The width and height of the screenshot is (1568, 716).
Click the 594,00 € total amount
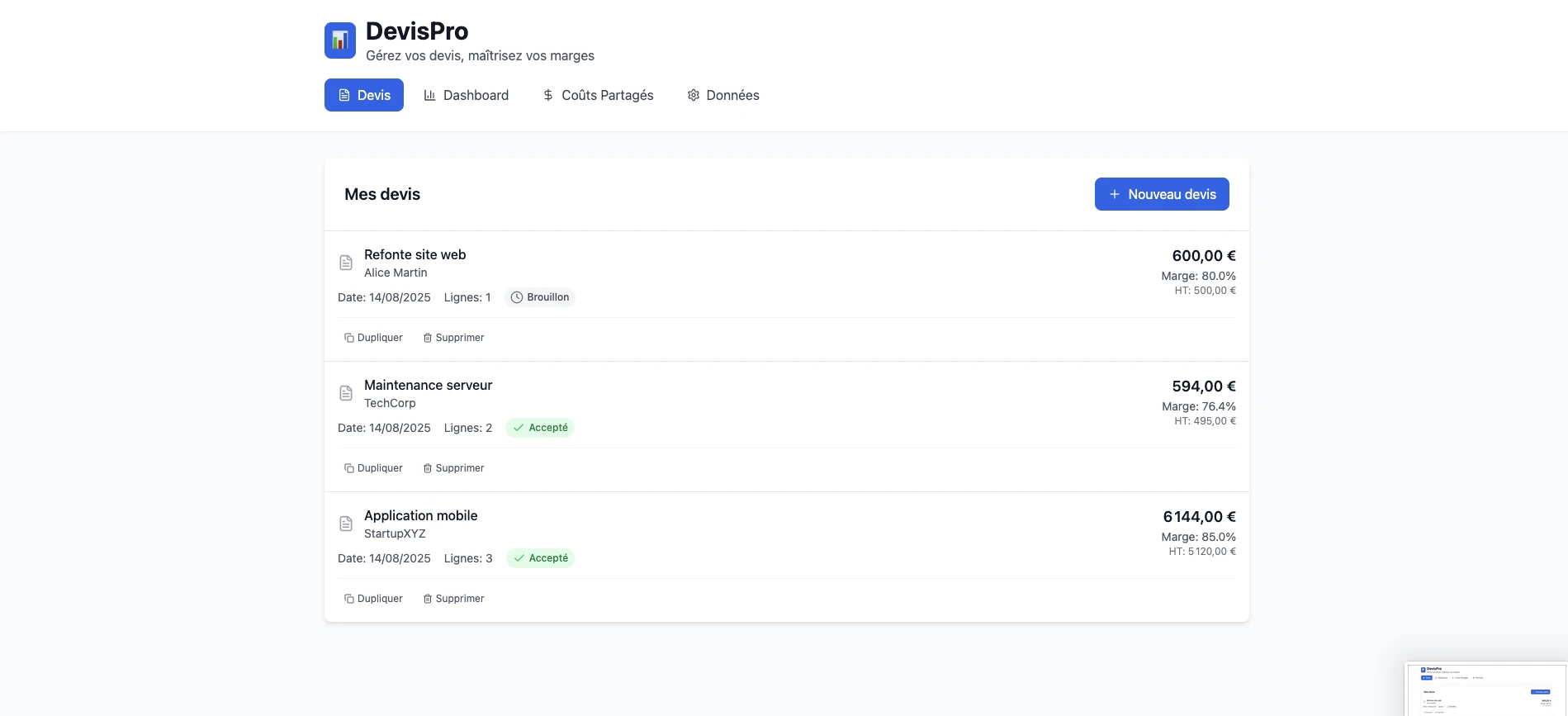point(1204,386)
